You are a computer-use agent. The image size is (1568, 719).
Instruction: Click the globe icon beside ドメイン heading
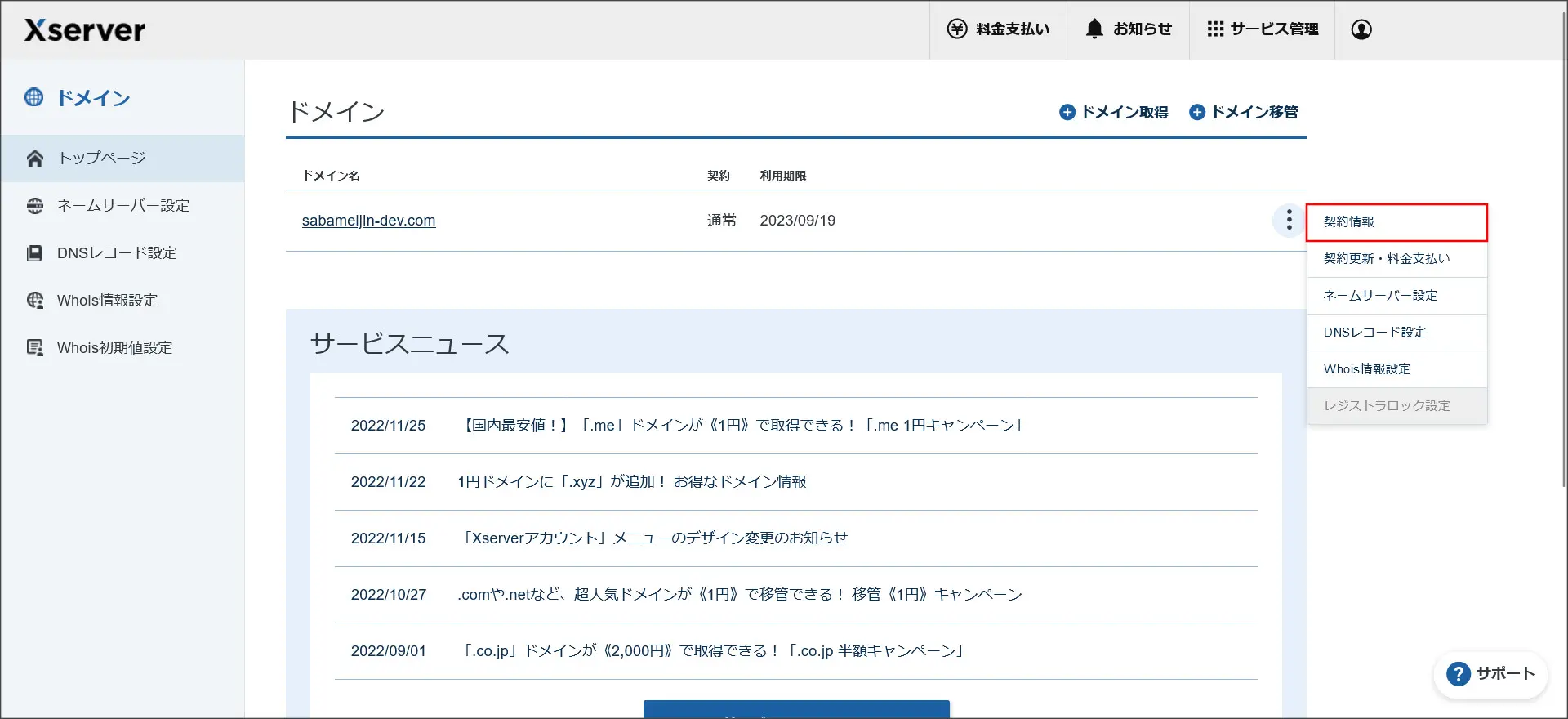[x=34, y=97]
